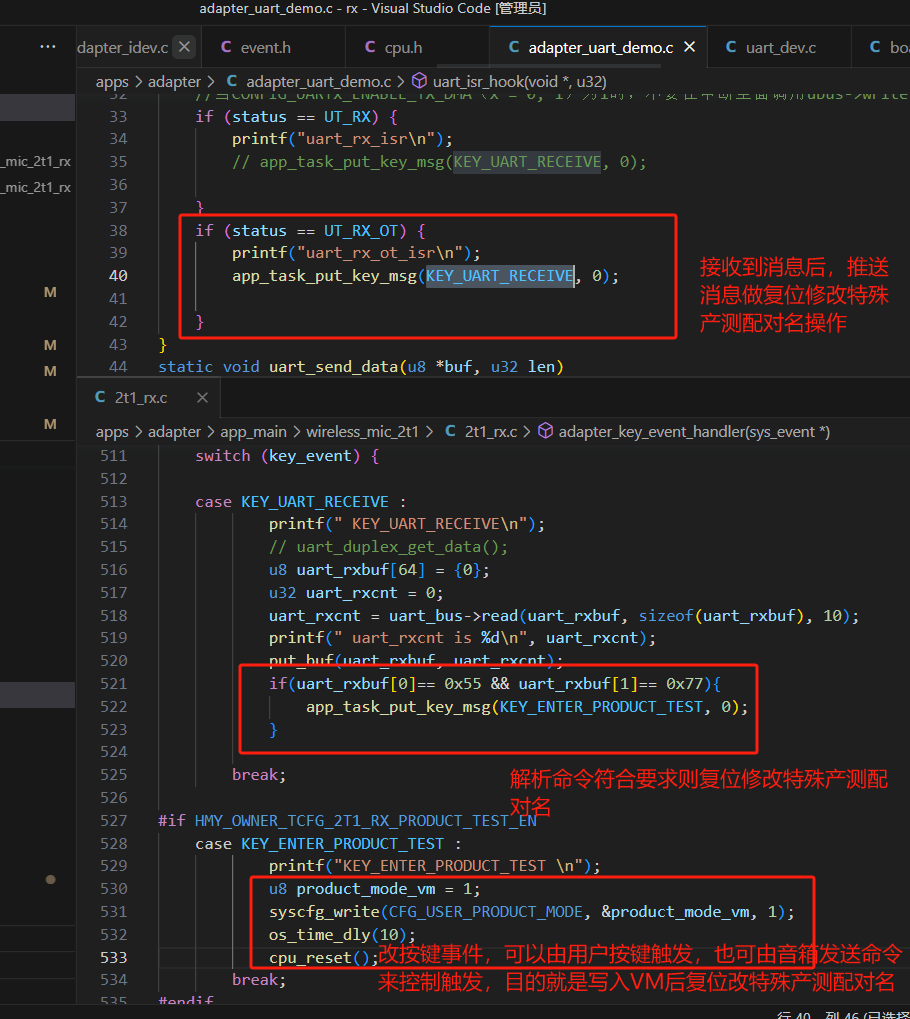
Task: Open the app_main breadcrumb folder
Action: (254, 432)
